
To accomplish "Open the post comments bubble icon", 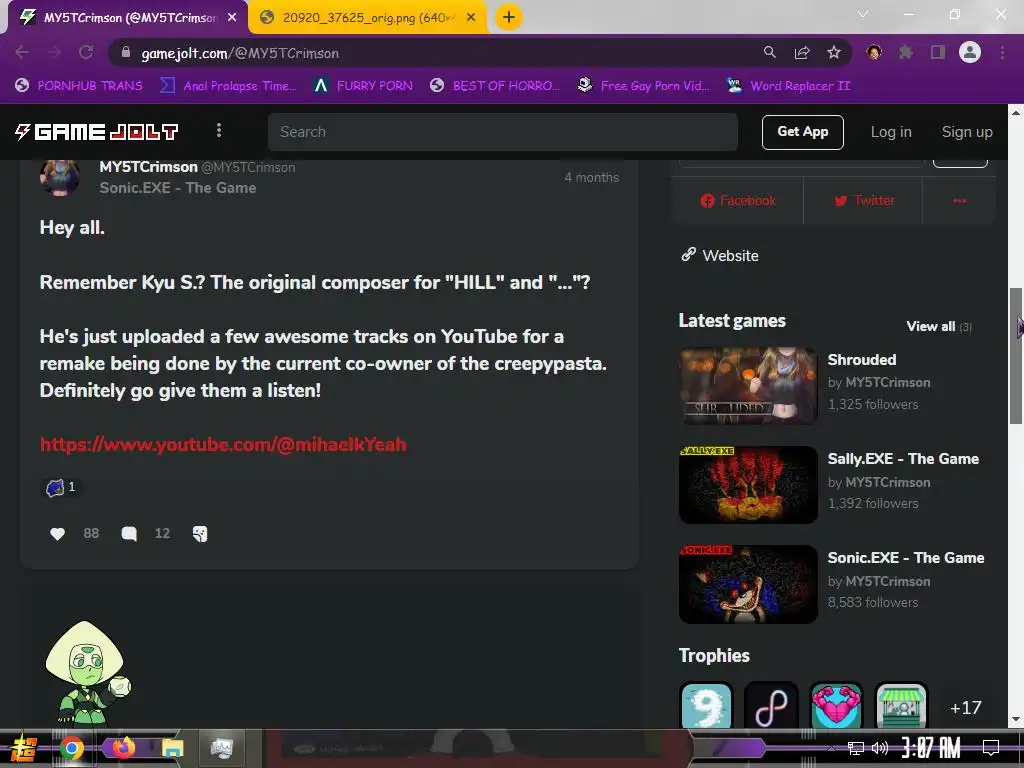I will (x=129, y=534).
